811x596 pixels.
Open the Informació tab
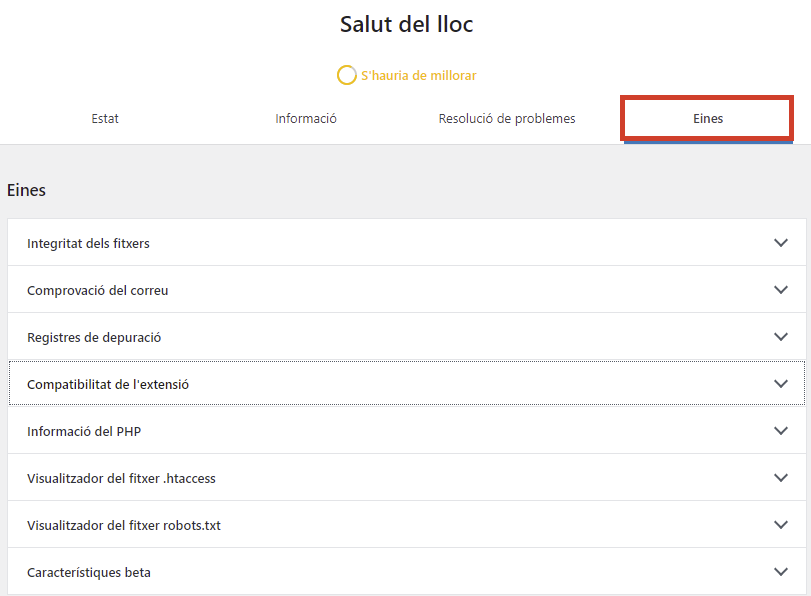tap(306, 118)
